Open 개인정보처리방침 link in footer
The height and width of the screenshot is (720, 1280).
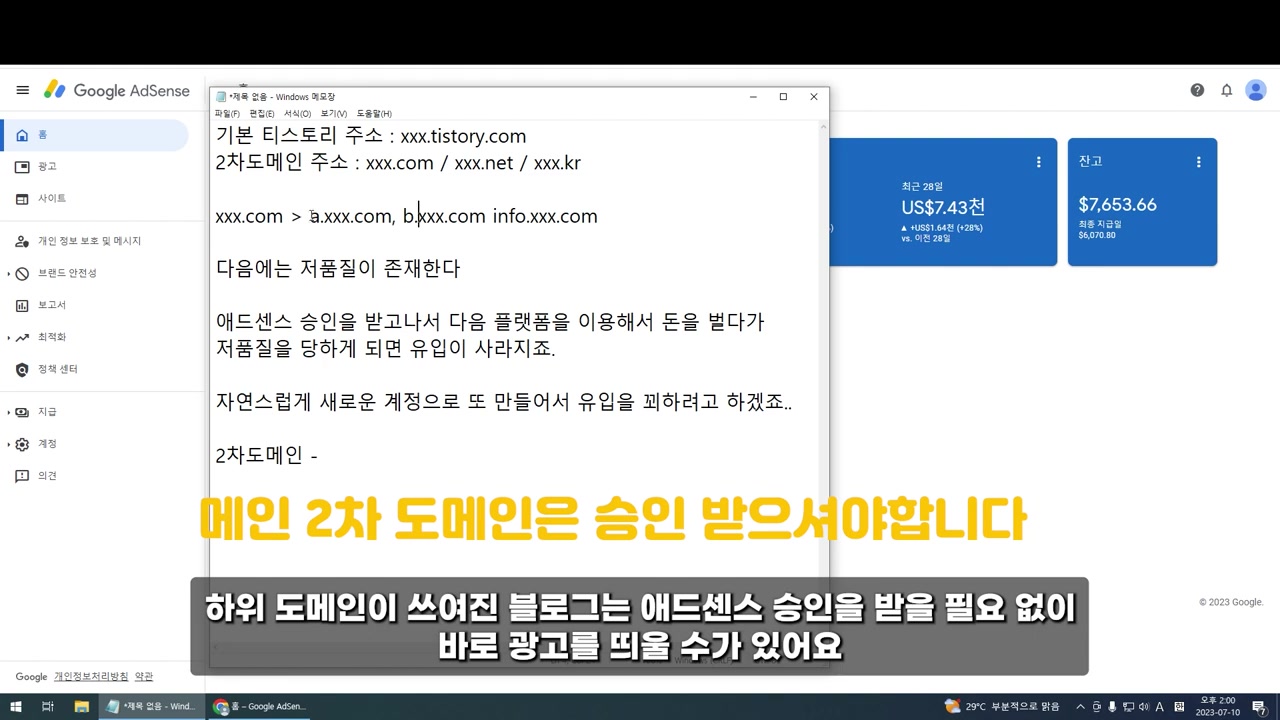pyautogui.click(x=91, y=677)
